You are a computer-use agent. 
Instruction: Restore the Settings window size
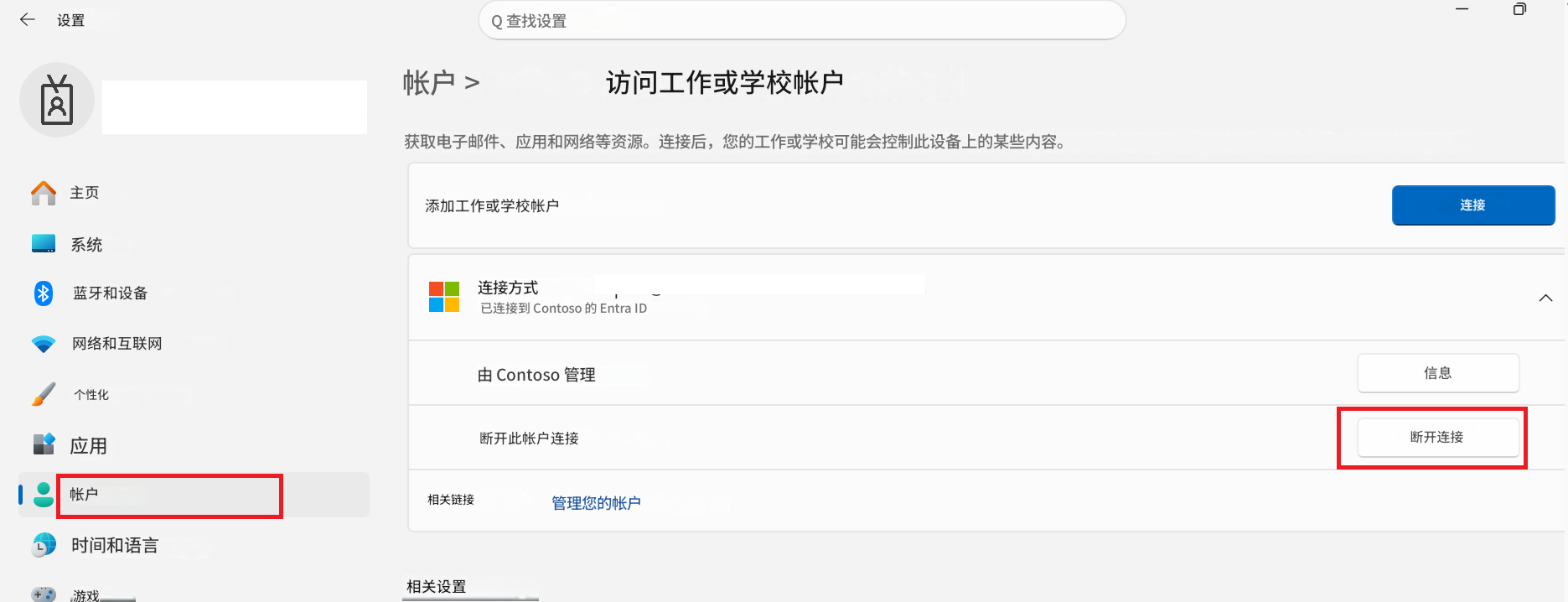[x=1519, y=9]
